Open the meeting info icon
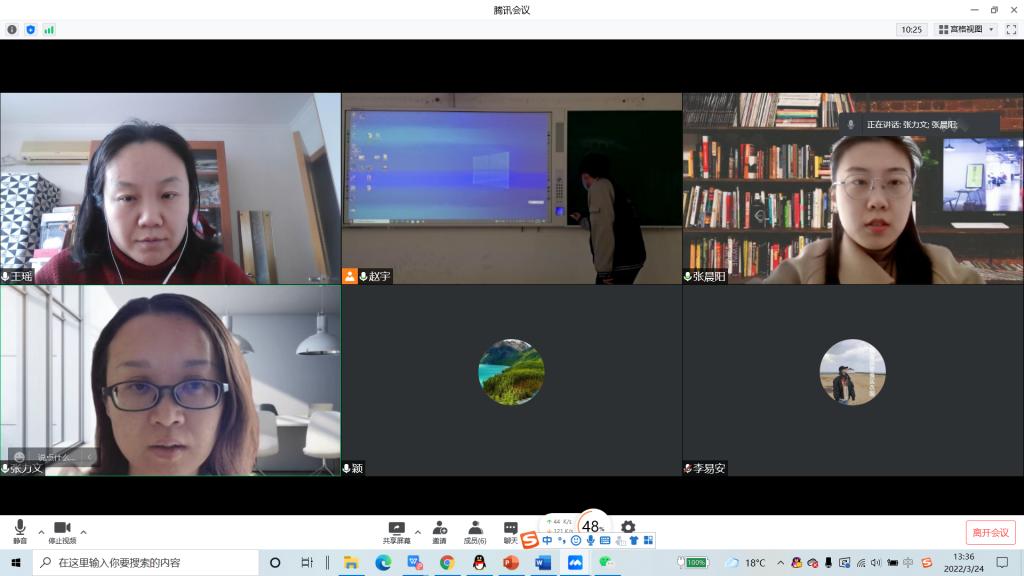 pyautogui.click(x=12, y=30)
